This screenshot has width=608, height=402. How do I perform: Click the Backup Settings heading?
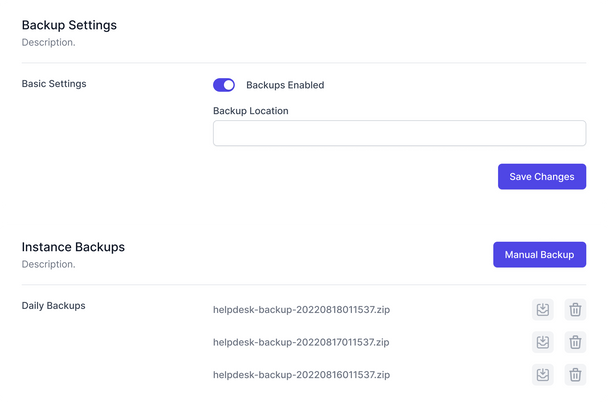(x=69, y=25)
